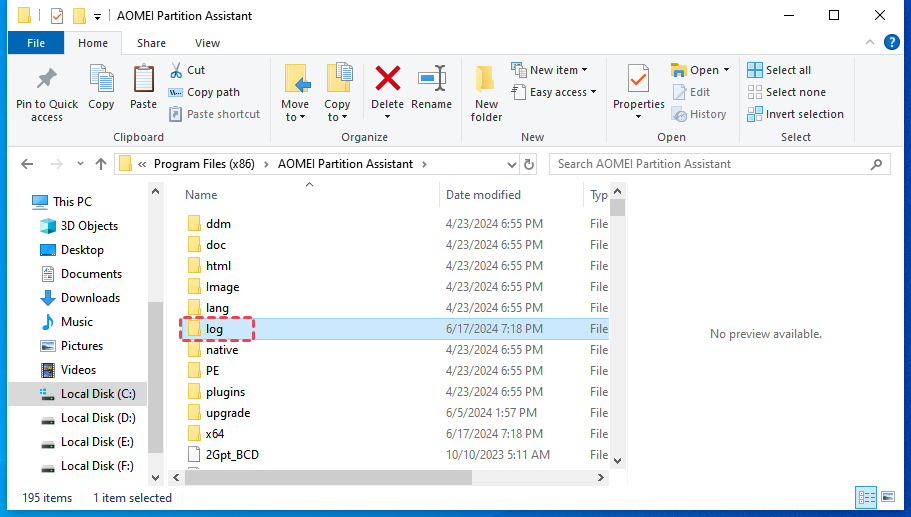Open the Quick Access Toolbar customize dropdown
911x517 pixels.
point(98,16)
